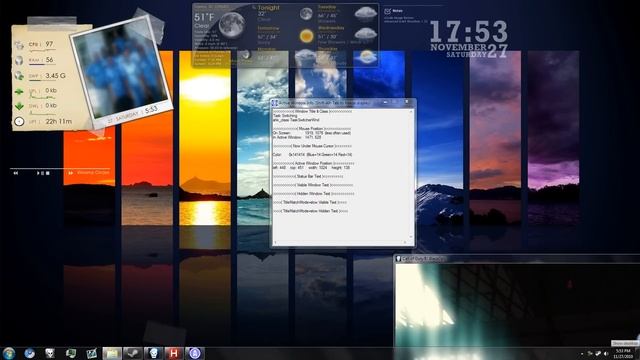Image resolution: width=640 pixels, height=360 pixels.
Task: Close the Active Window Info window
Action: pyautogui.click(x=407, y=102)
